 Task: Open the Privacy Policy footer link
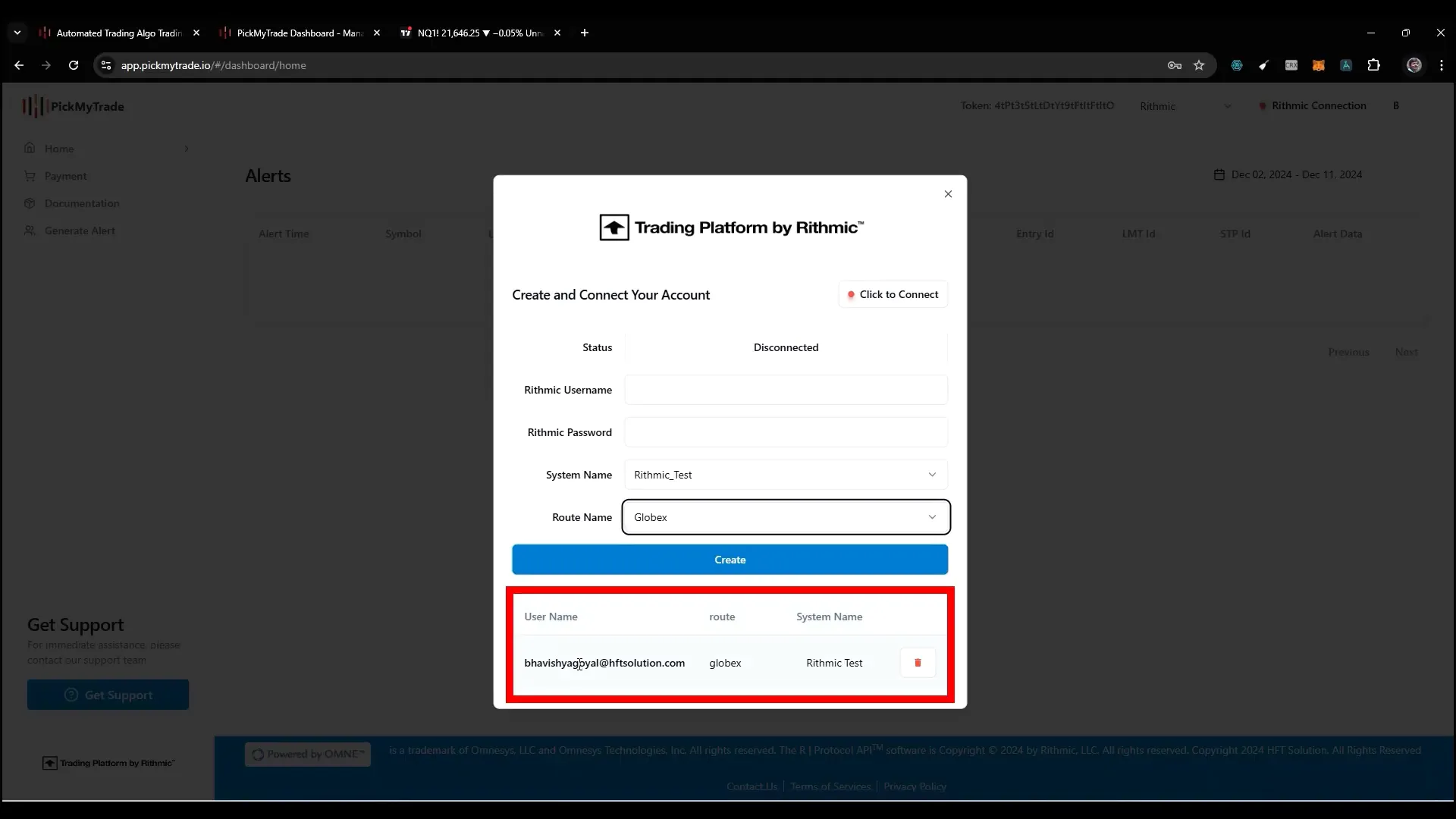pyautogui.click(x=915, y=786)
